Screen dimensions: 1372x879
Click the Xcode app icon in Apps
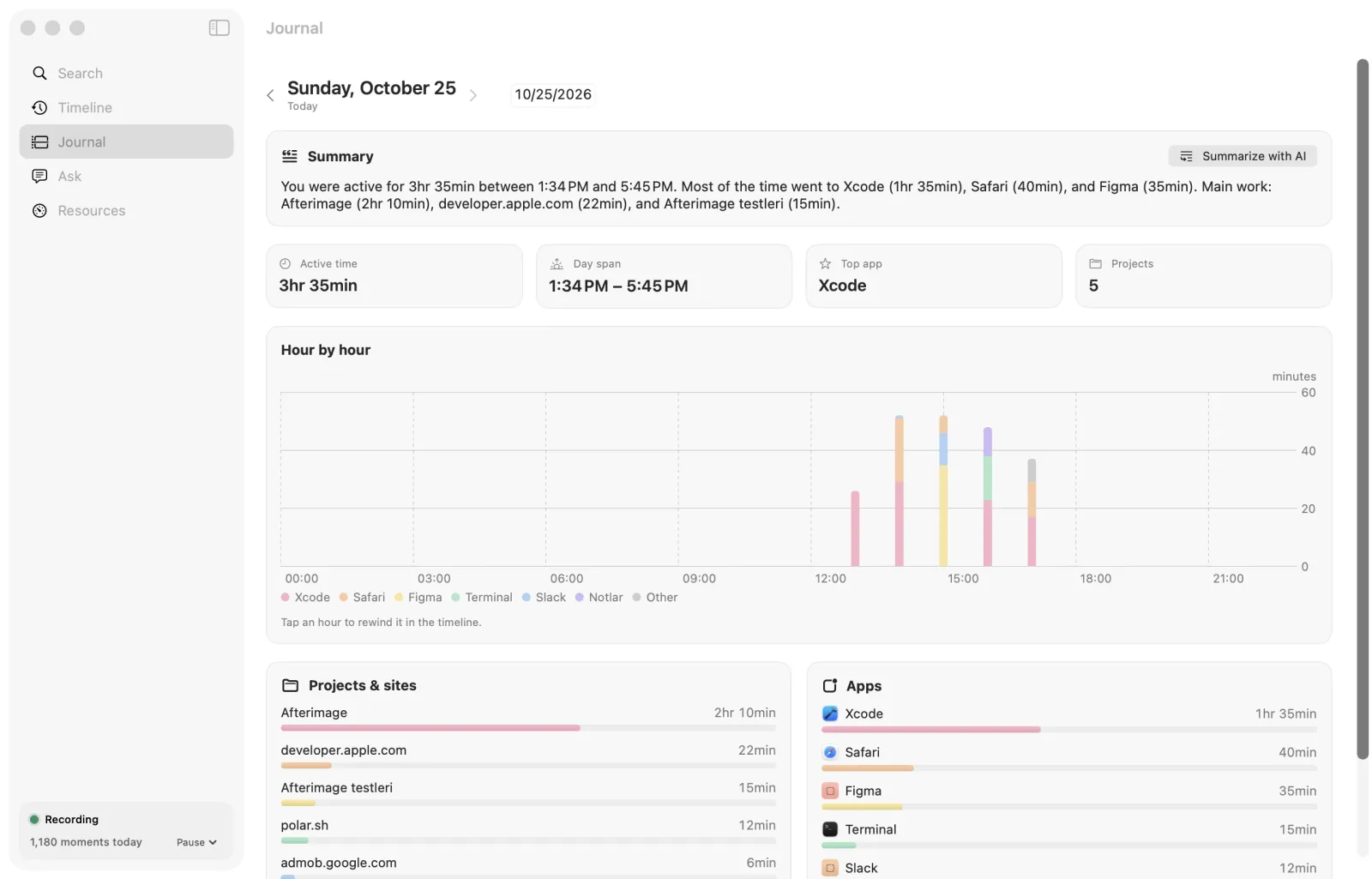click(x=830, y=713)
